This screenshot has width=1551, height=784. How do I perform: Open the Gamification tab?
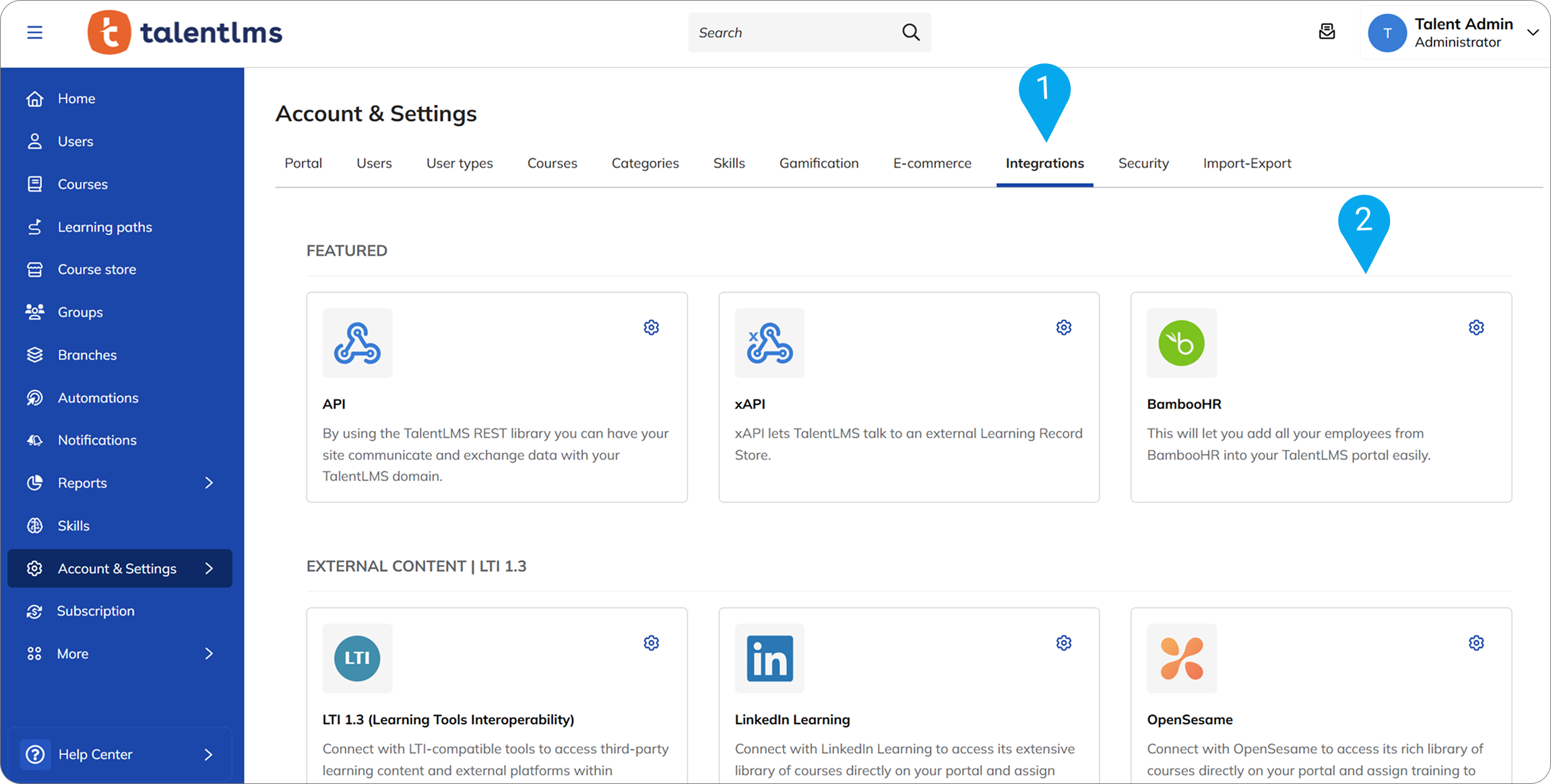[819, 163]
